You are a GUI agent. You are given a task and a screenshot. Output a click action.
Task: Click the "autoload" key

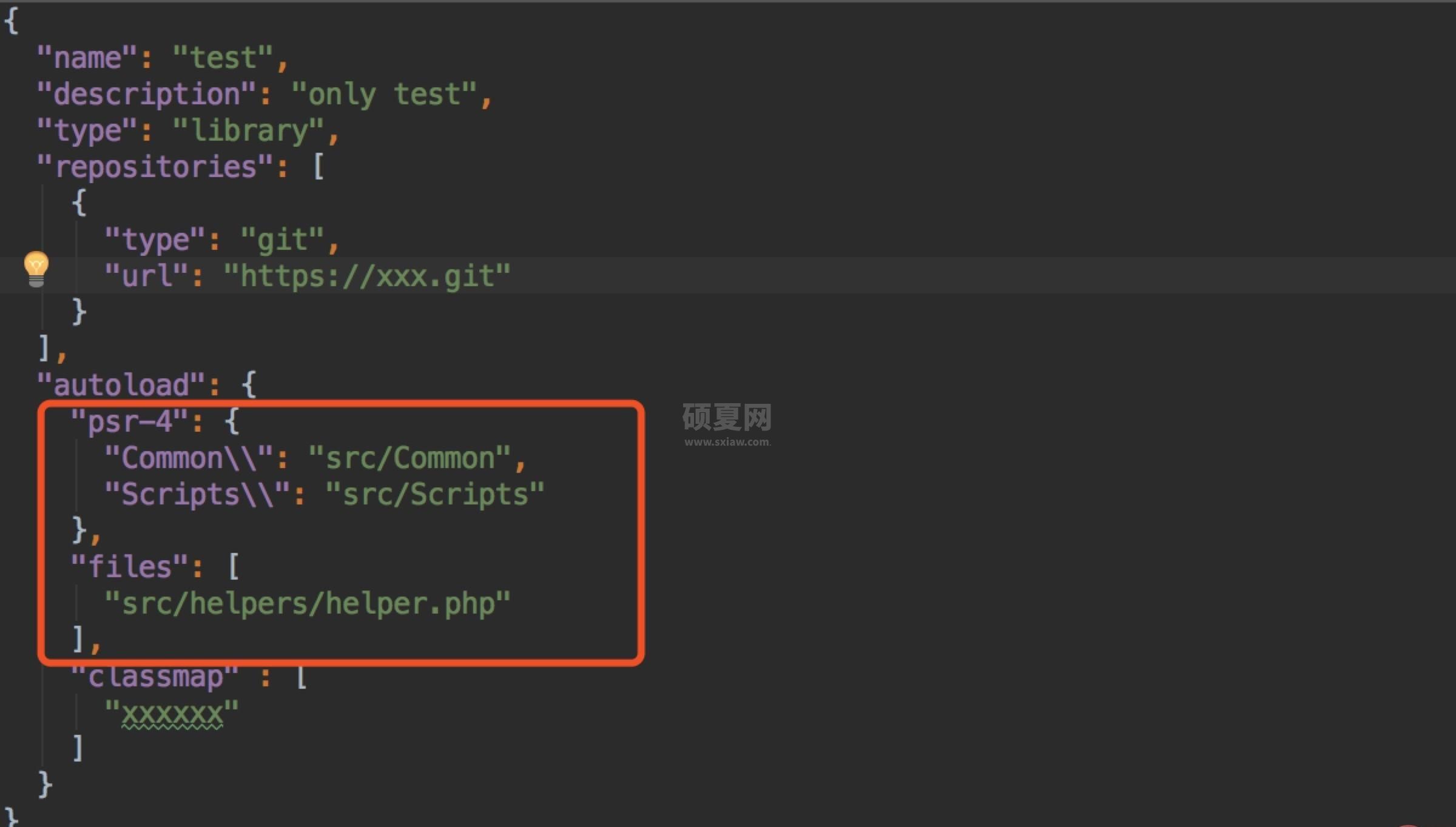(121, 385)
